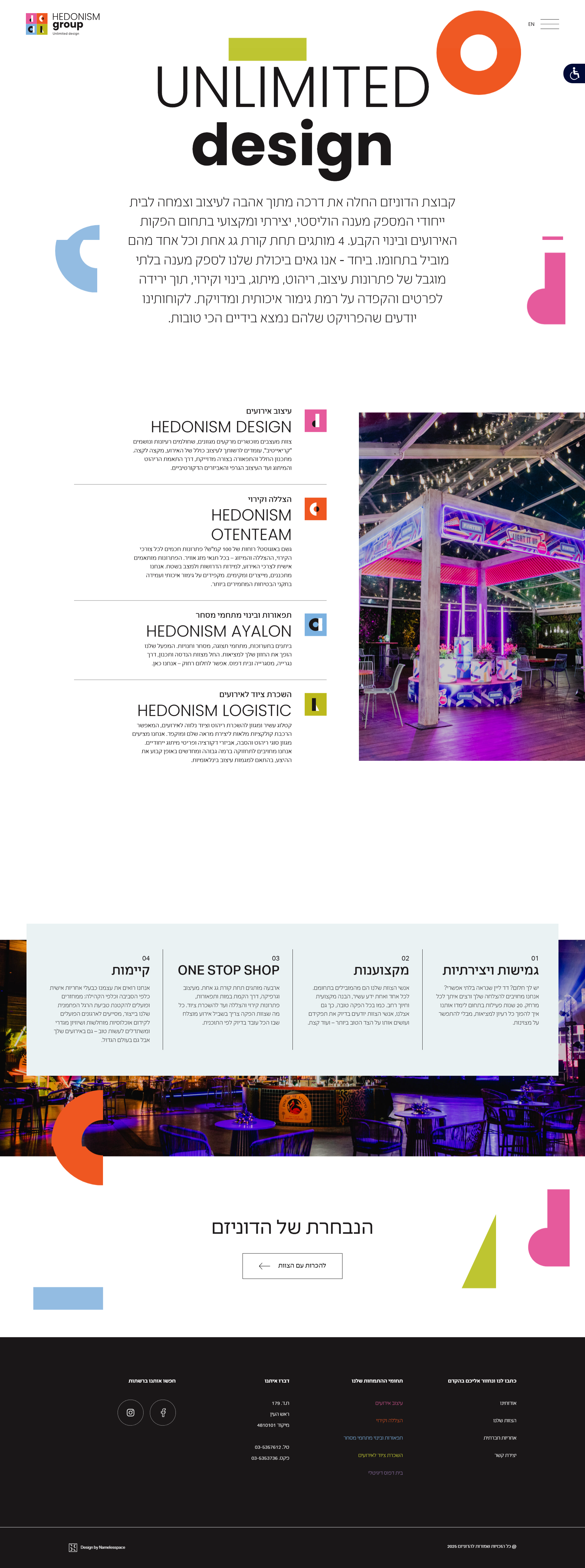Click footer heading 'חפשו אותנו ברשתות'

click(x=152, y=1381)
